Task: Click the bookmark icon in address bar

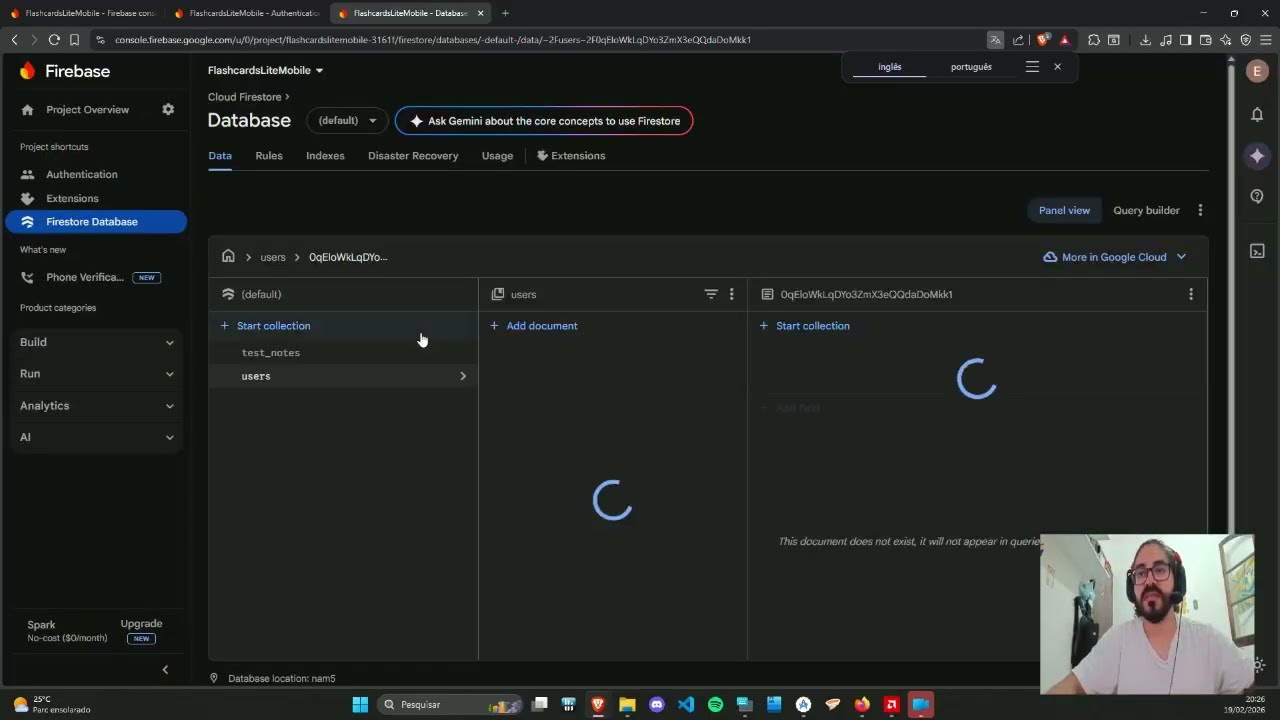Action: tap(74, 40)
